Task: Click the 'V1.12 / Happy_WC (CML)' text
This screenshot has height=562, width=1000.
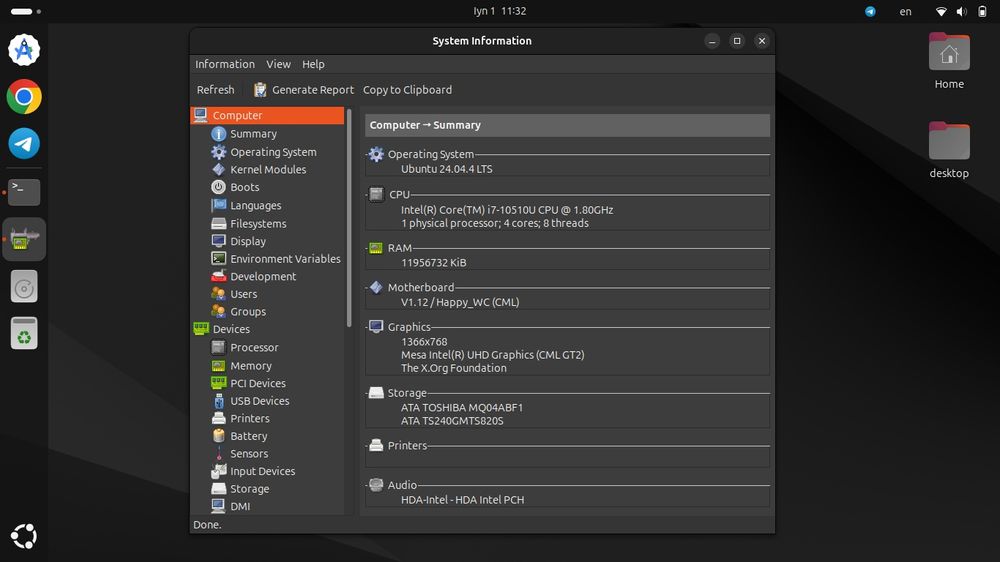Action: [460, 302]
